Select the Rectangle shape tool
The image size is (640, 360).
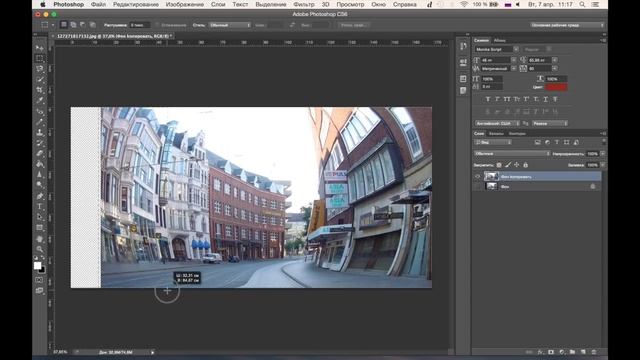(40, 228)
